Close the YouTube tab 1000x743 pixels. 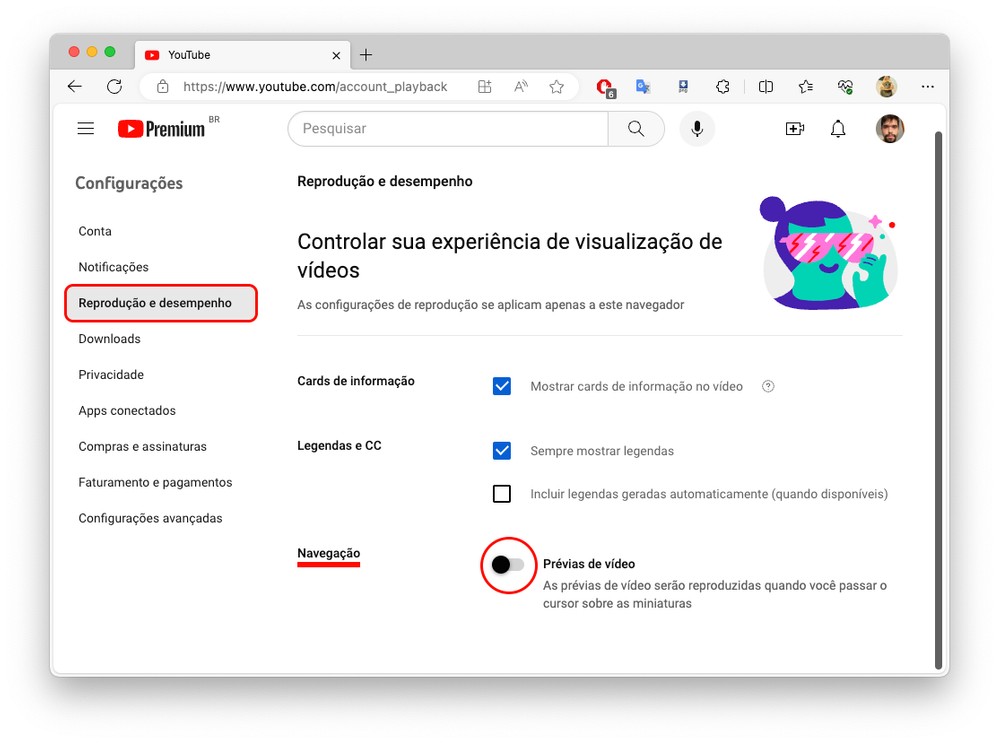click(x=336, y=55)
